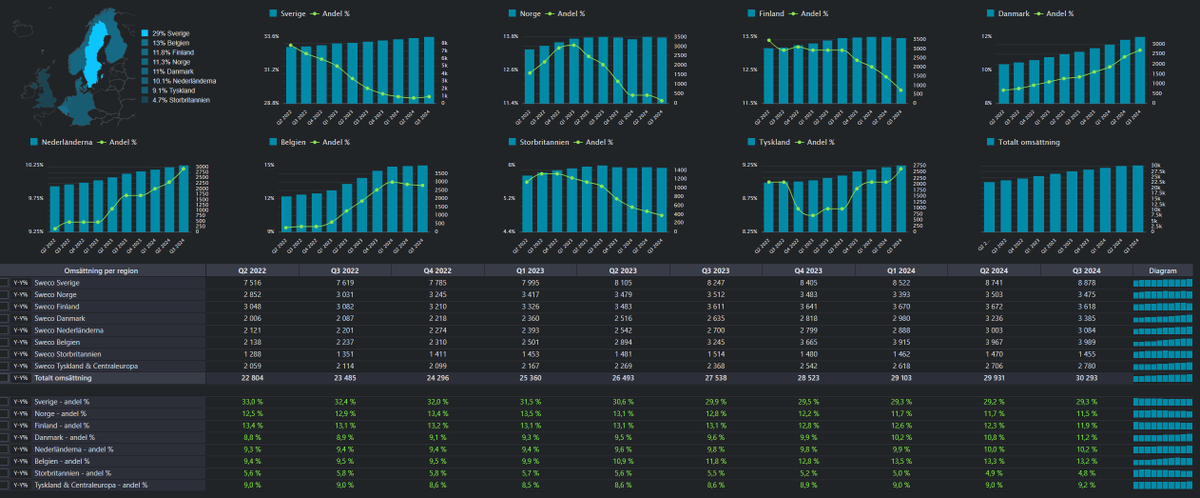This screenshot has height=498, width=1200.
Task: Click the Y-Y% icon for Sweco Danmark
Action: click(x=21, y=319)
